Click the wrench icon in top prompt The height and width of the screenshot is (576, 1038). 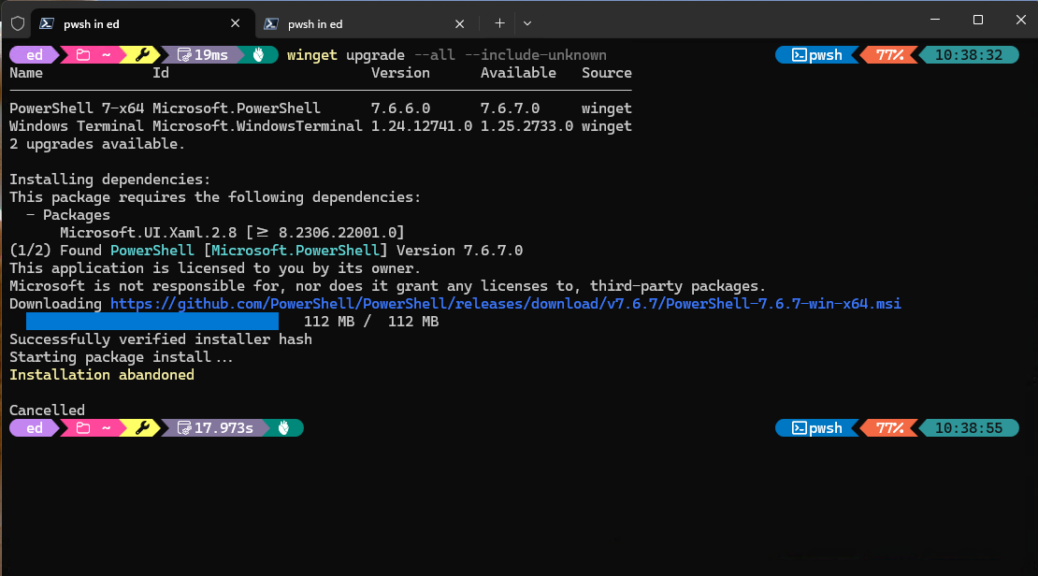[142, 55]
